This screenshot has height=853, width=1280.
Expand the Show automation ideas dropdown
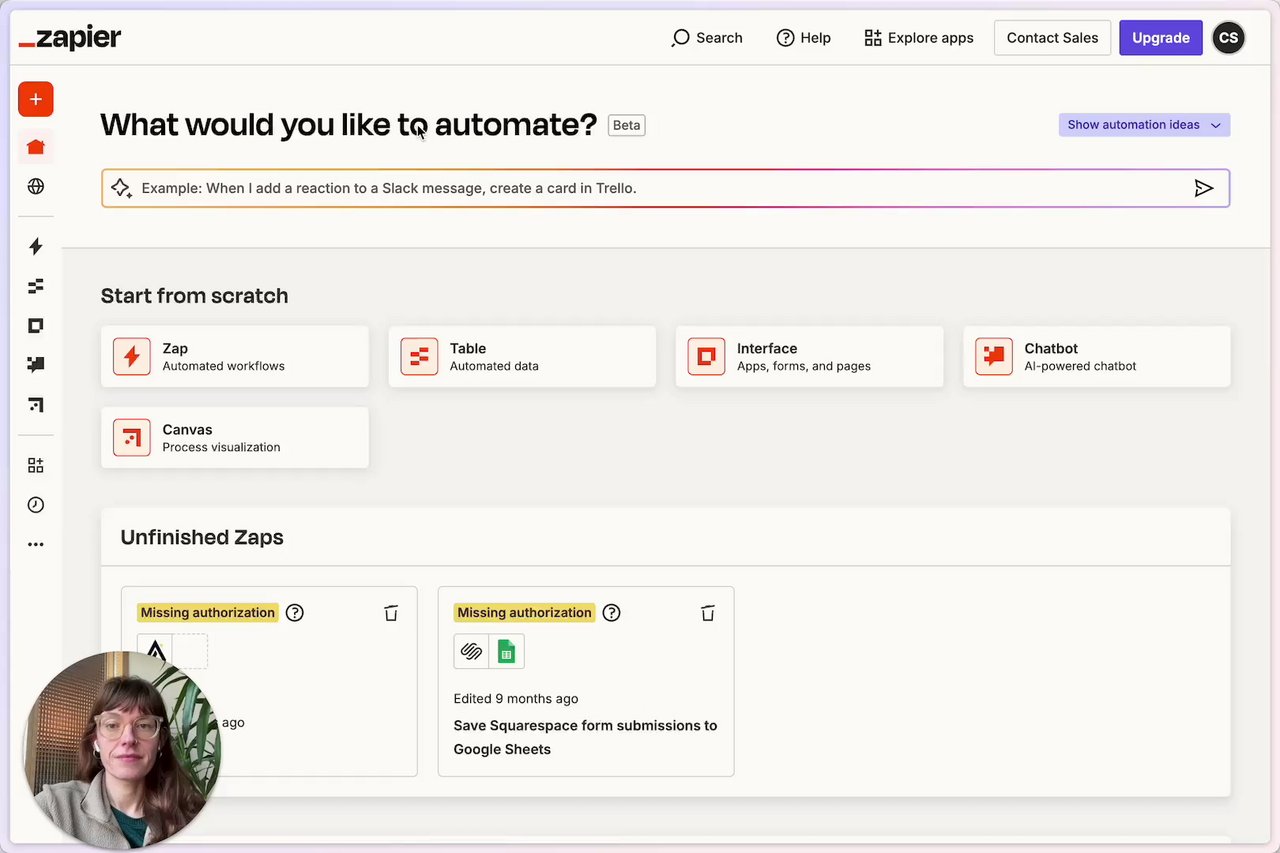pyautogui.click(x=1144, y=125)
